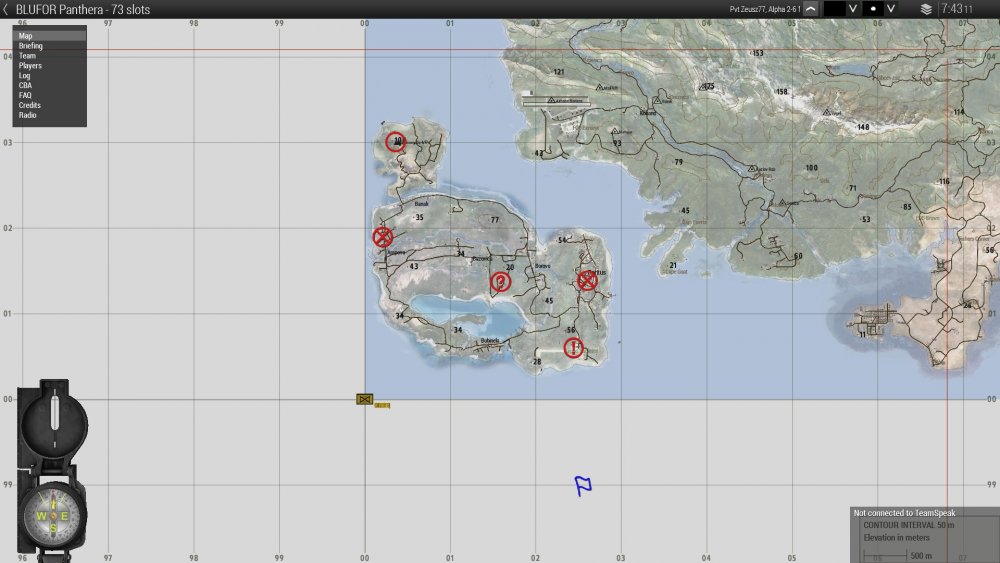The image size is (1000, 563).
Task: Click the red crossed marker on west coast
Action: (382, 237)
